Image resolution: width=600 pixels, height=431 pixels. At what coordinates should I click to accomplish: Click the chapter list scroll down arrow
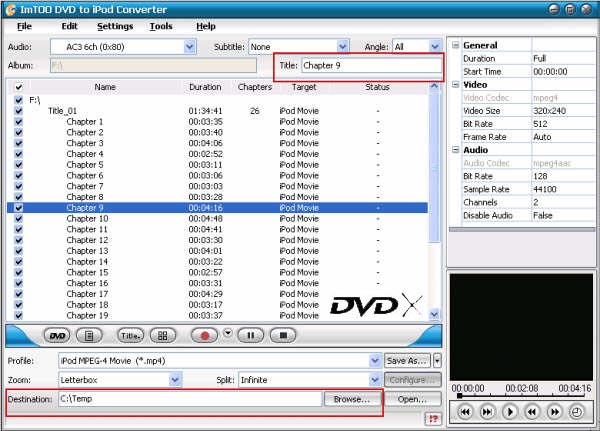coord(434,315)
